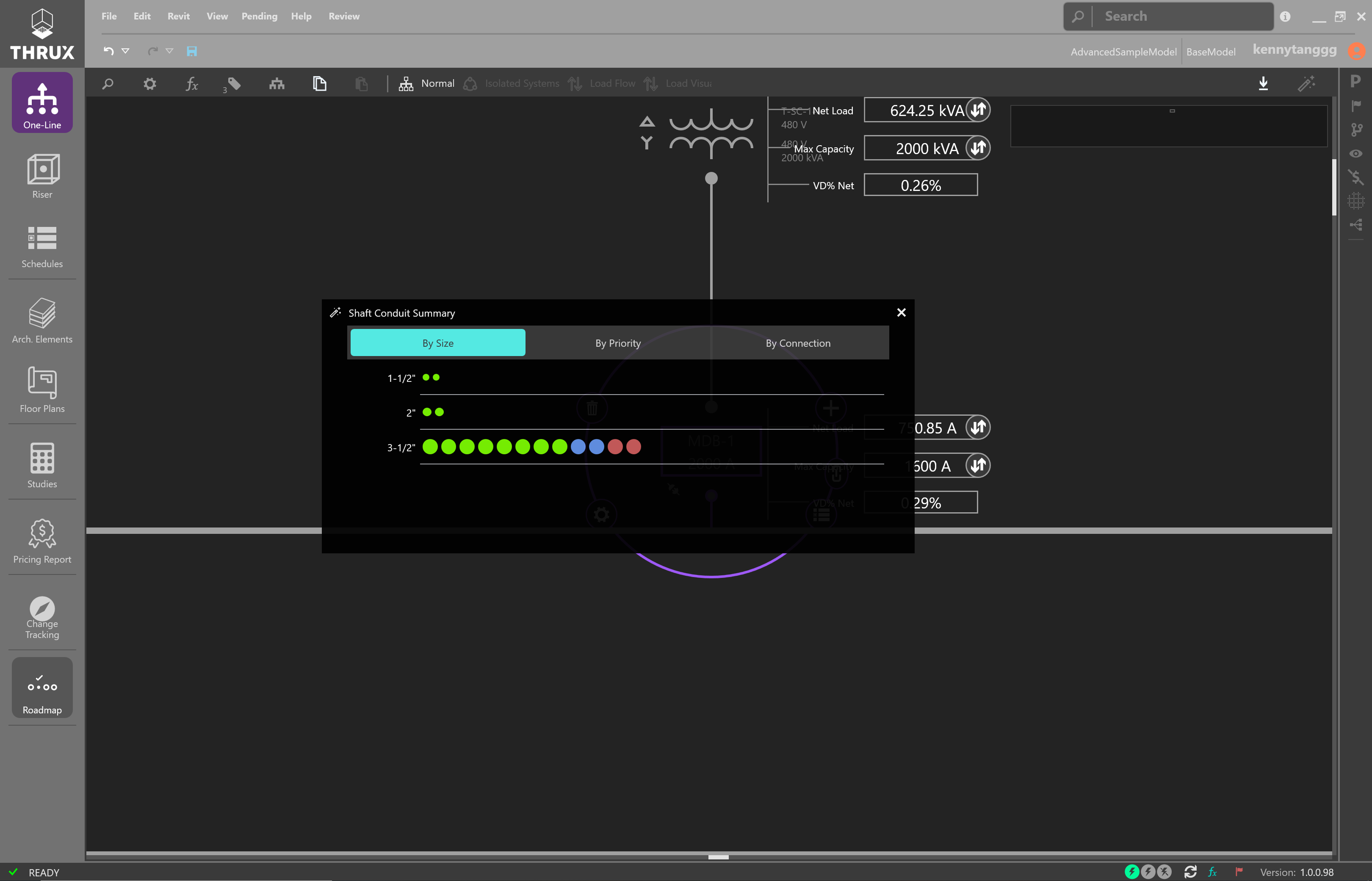Image resolution: width=1372 pixels, height=881 pixels.
Task: Open the Normal view mode selector
Action: 427,83
